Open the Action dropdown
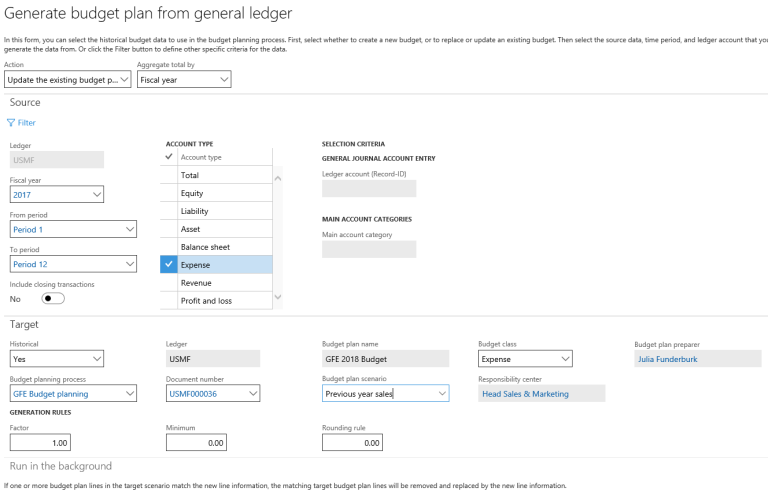Screen dimensions: 768x495 tap(68, 80)
